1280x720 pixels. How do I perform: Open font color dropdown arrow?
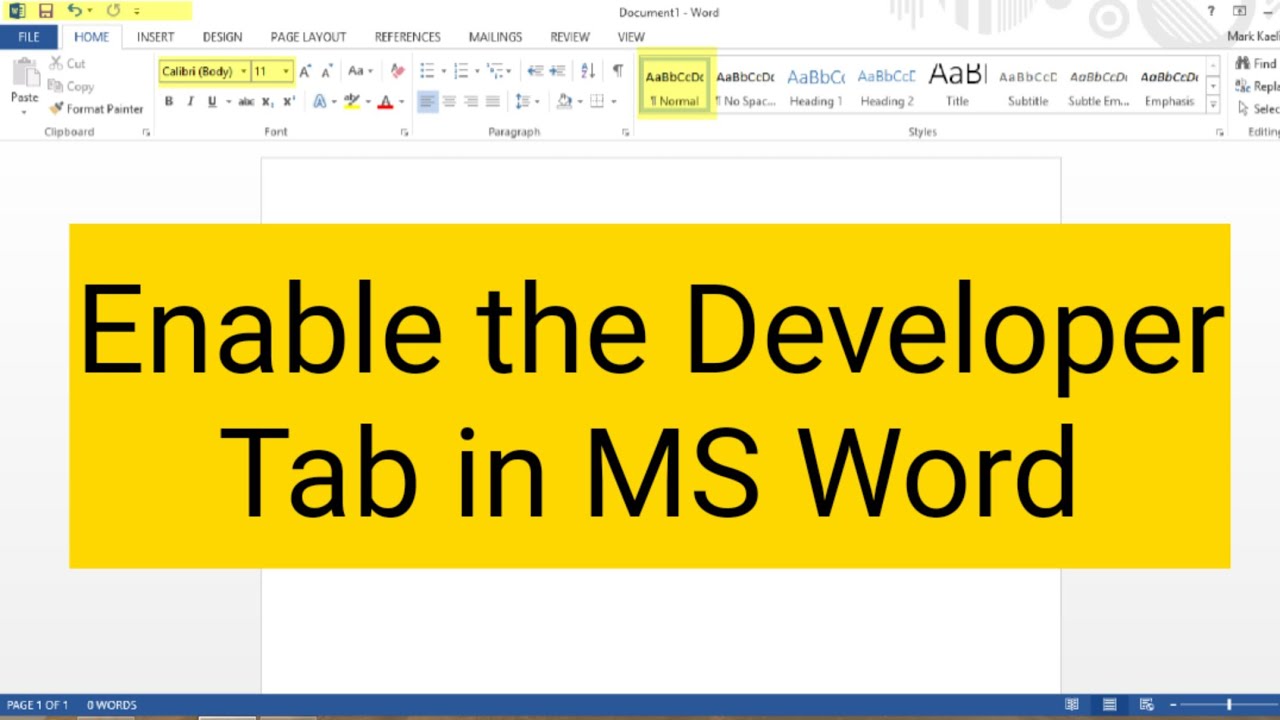pyautogui.click(x=402, y=101)
